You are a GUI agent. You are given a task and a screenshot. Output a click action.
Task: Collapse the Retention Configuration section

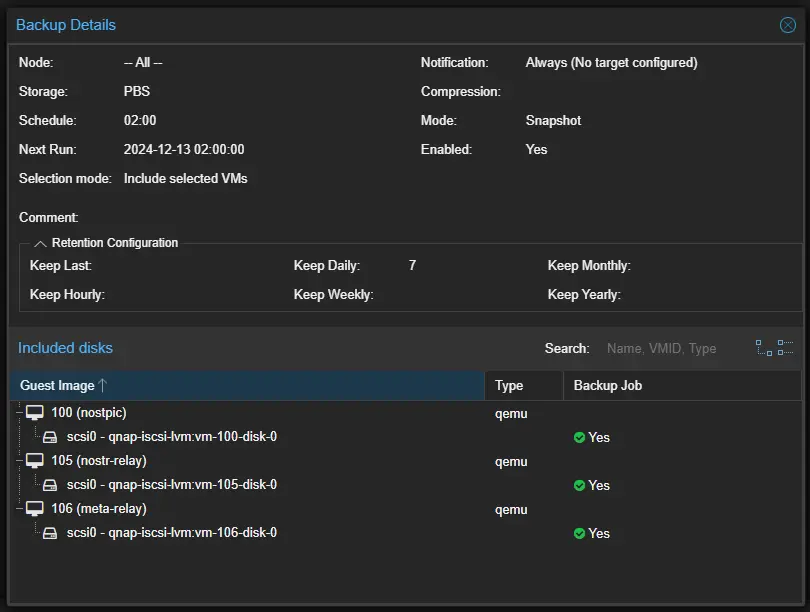(41, 243)
